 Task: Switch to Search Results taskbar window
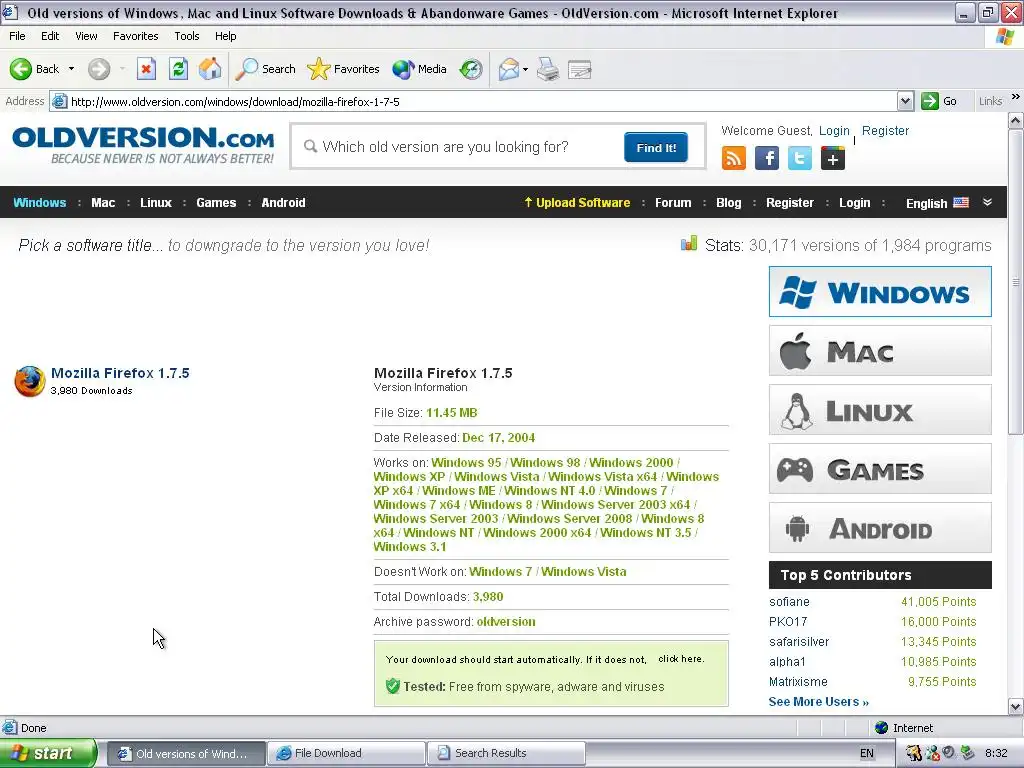pyautogui.click(x=506, y=753)
